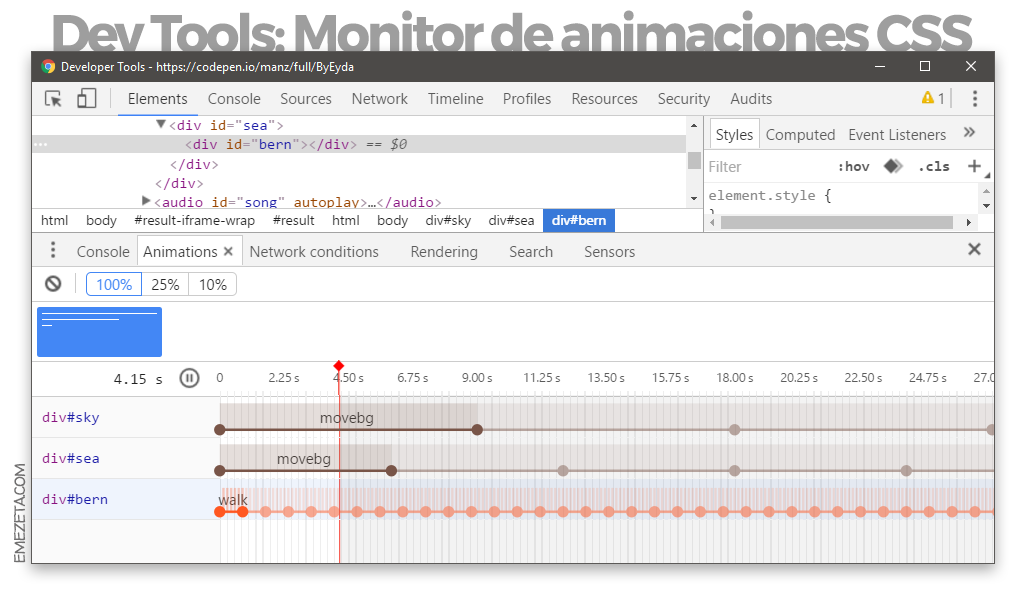Open the Search drawer tab
Screen dimensions: 1024x590
coord(531,252)
